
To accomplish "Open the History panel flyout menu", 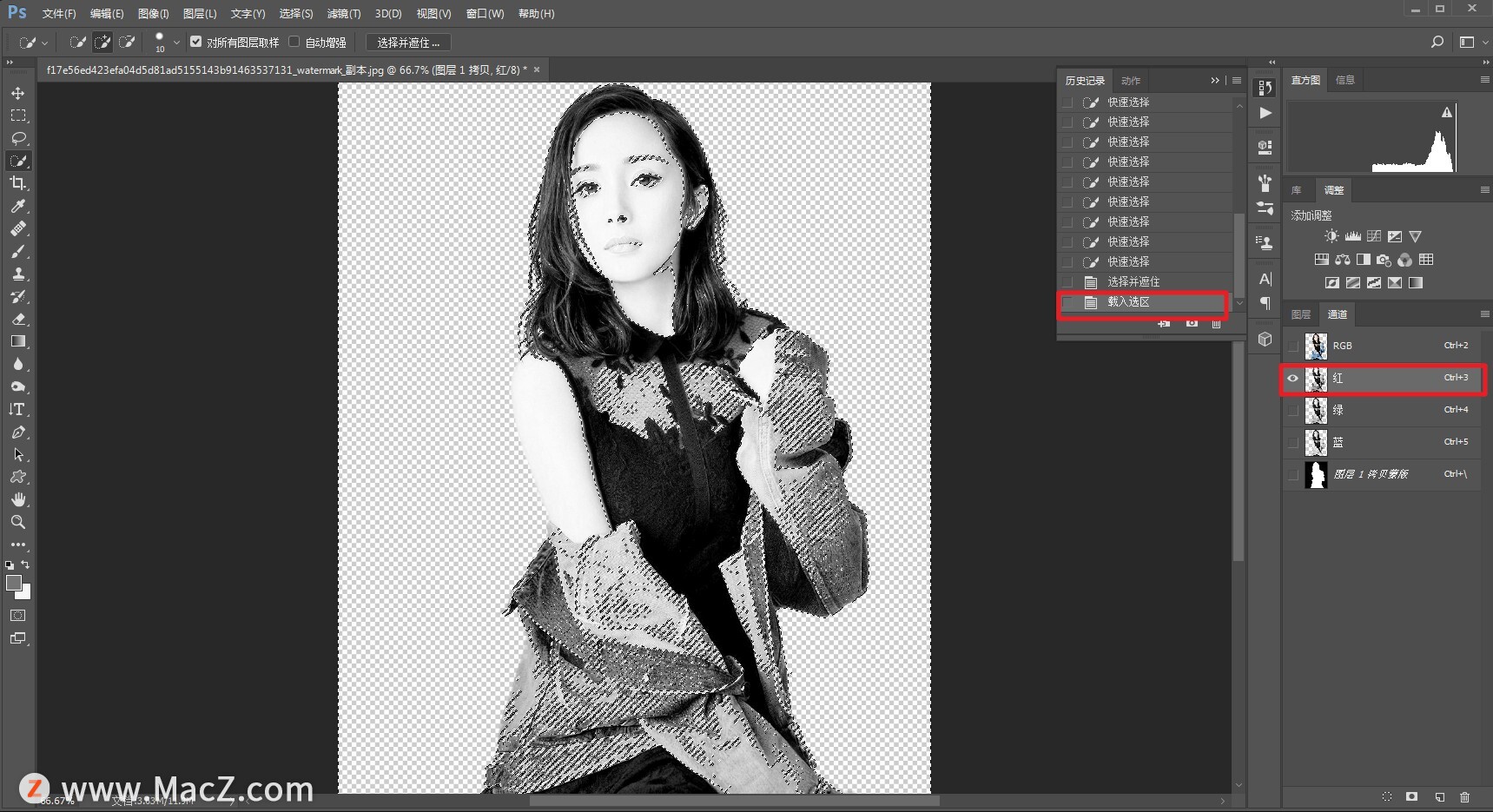I will pyautogui.click(x=1237, y=80).
